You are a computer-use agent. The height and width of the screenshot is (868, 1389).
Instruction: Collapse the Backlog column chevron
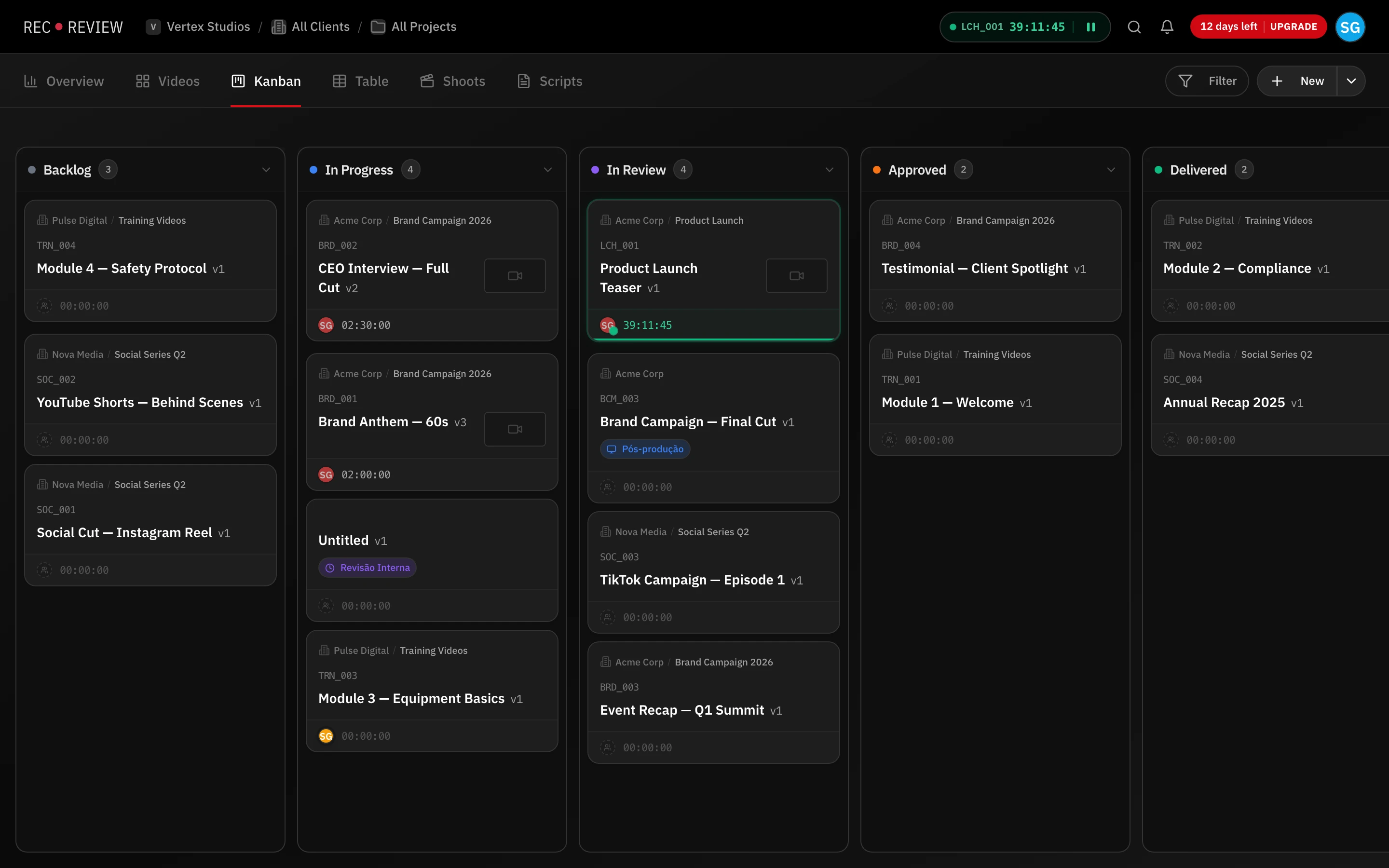click(266, 170)
